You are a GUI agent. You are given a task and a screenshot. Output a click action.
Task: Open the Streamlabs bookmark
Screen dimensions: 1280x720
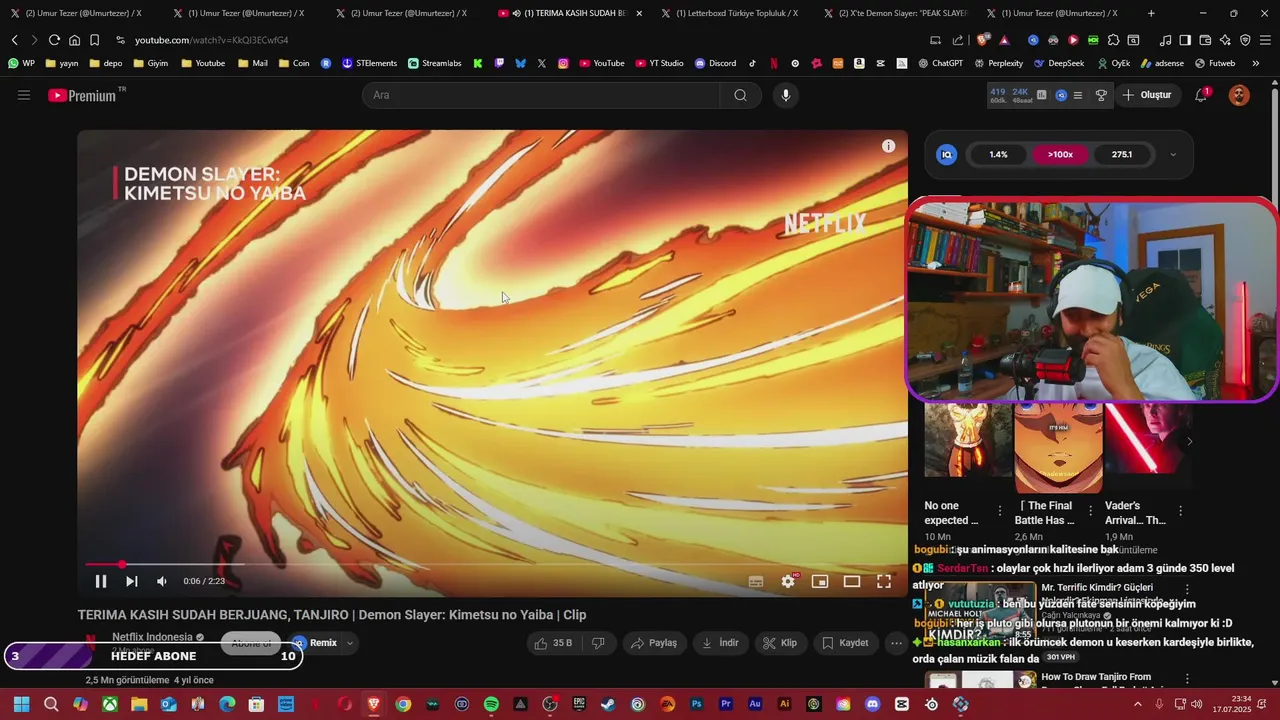(435, 63)
